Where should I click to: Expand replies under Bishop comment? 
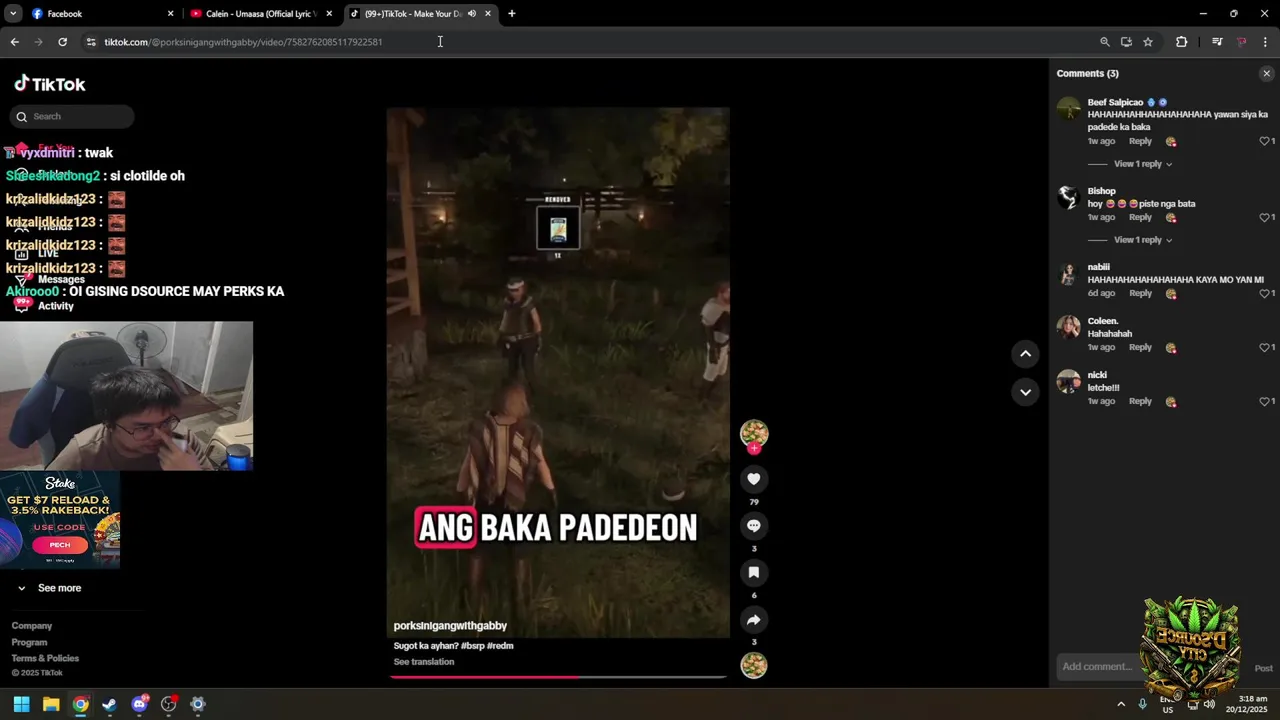[x=1143, y=240]
